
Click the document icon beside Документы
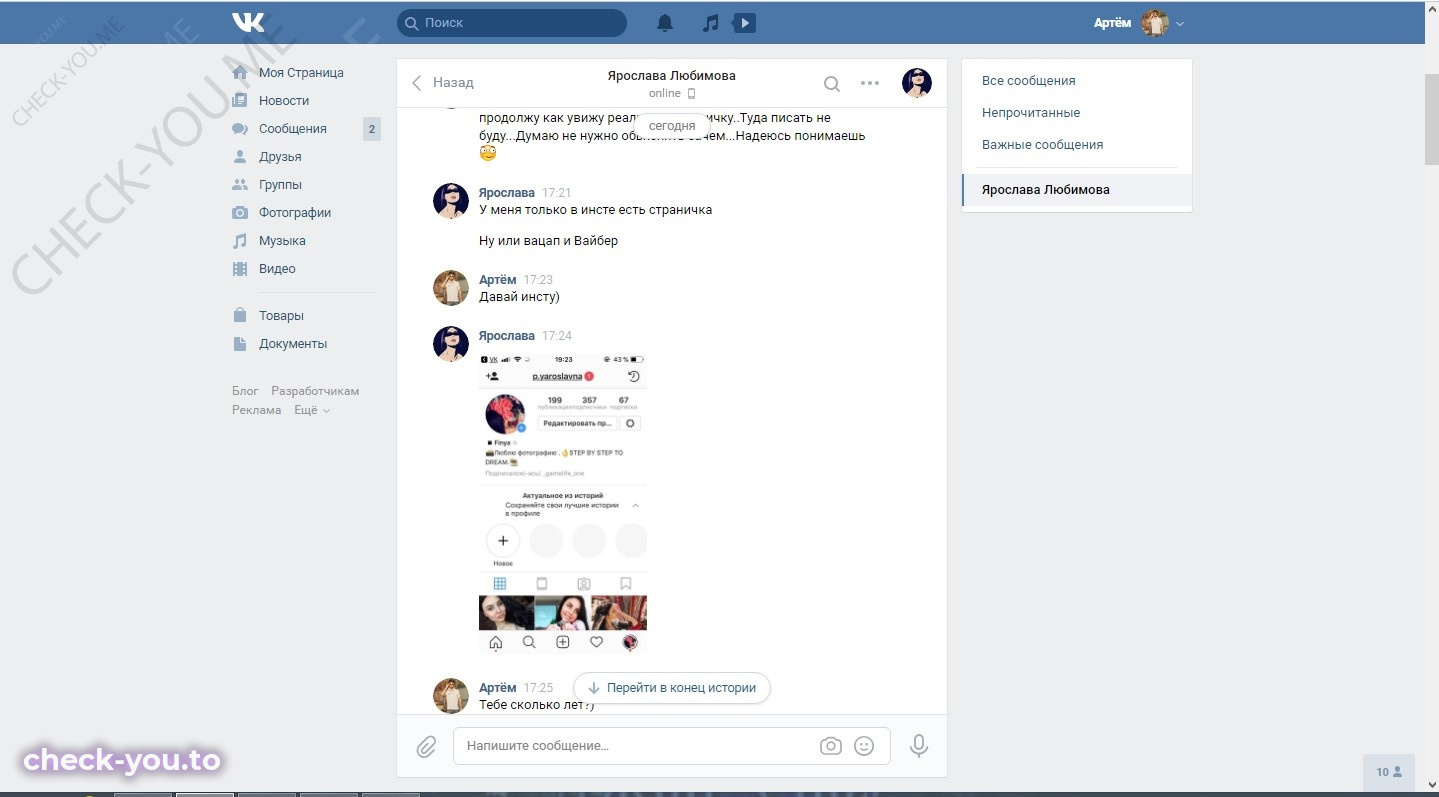pos(240,344)
